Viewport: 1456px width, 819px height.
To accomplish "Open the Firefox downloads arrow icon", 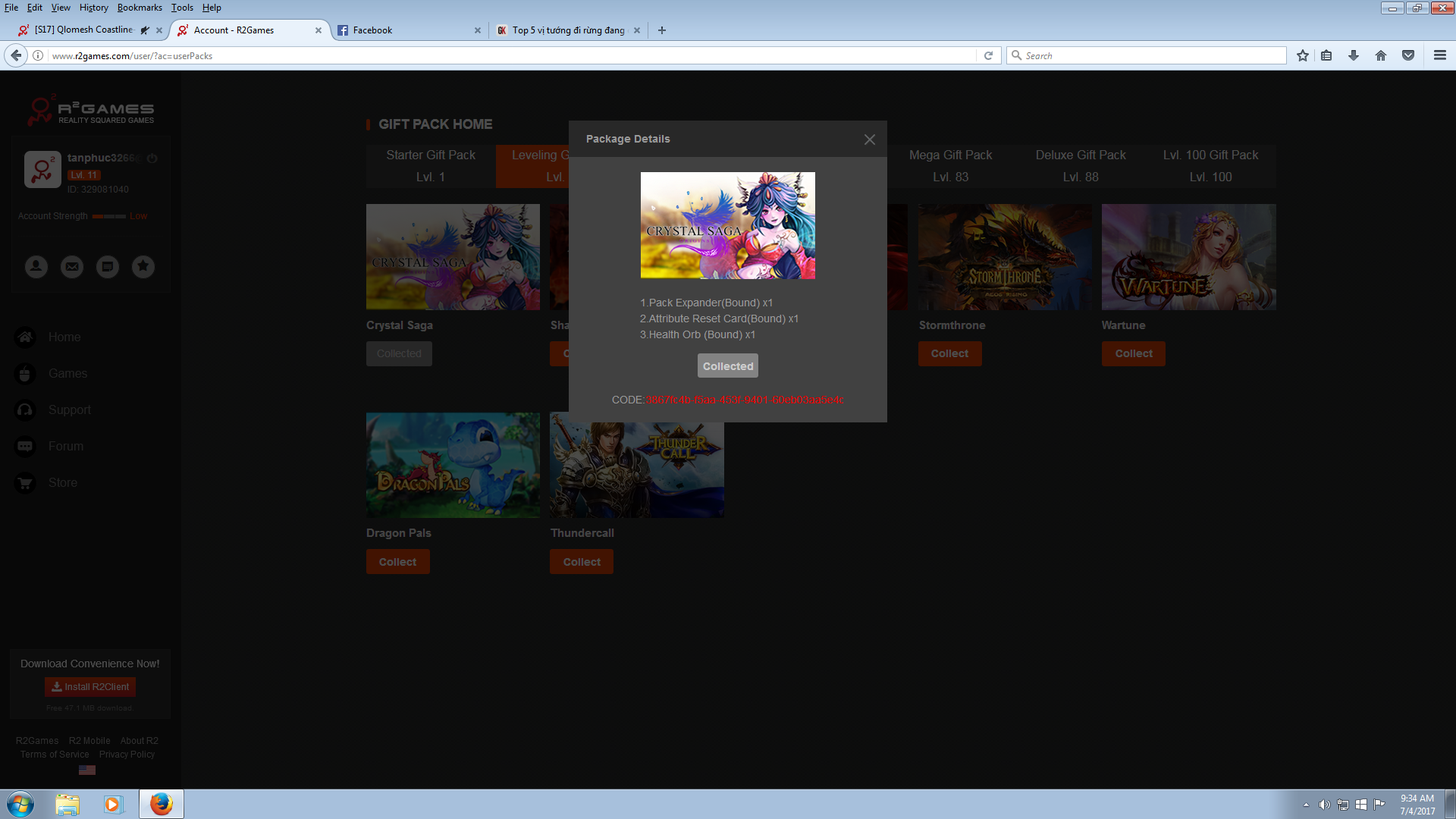I will (1353, 55).
